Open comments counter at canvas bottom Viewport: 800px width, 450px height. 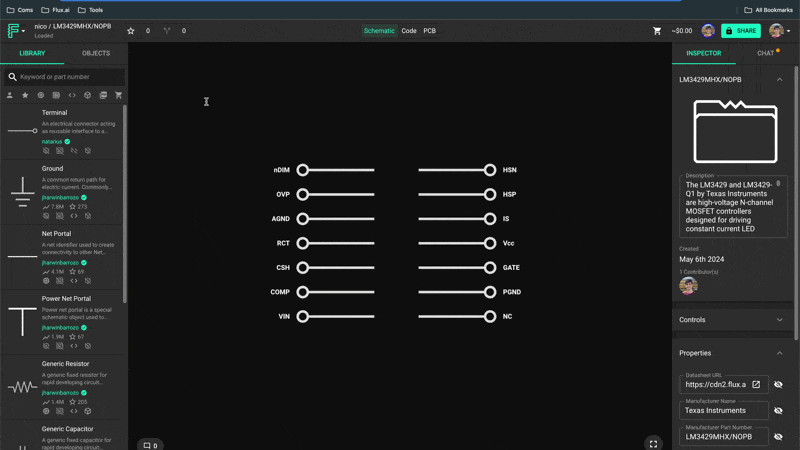click(x=150, y=445)
